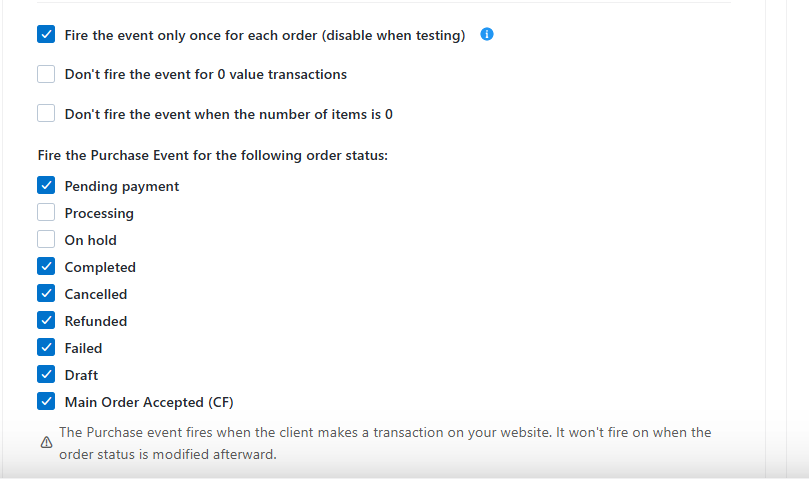Click the warning triangle icon near the note
809x481 pixels.
click(x=46, y=443)
